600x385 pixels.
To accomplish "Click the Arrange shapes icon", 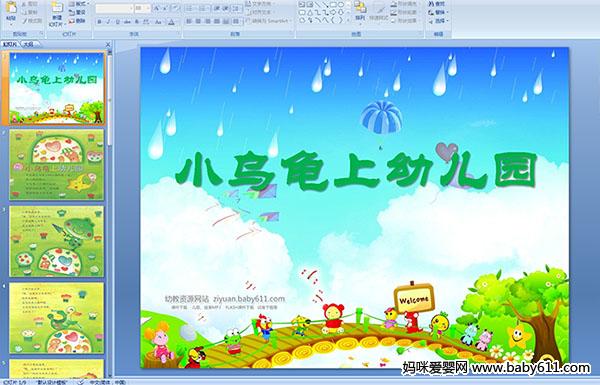I will pyautogui.click(x=360, y=11).
